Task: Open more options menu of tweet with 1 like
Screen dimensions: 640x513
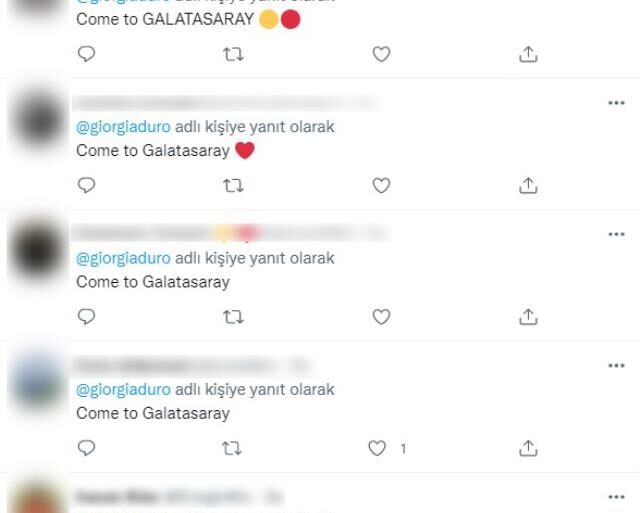Action: pos(616,366)
